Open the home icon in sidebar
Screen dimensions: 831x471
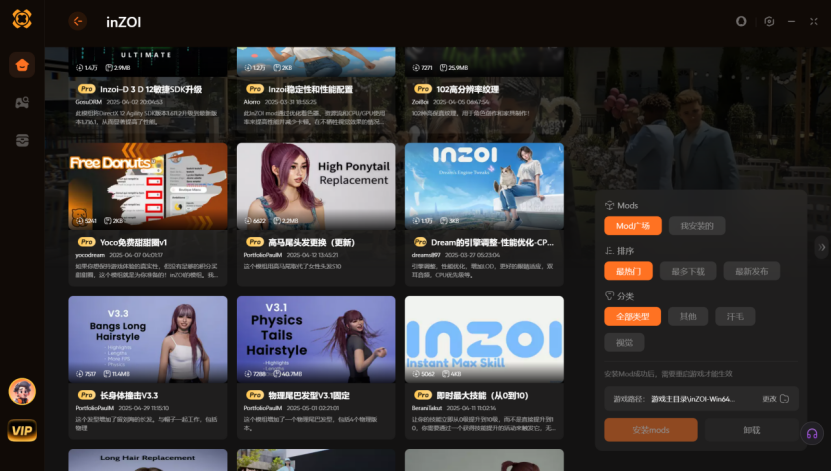tap(22, 65)
